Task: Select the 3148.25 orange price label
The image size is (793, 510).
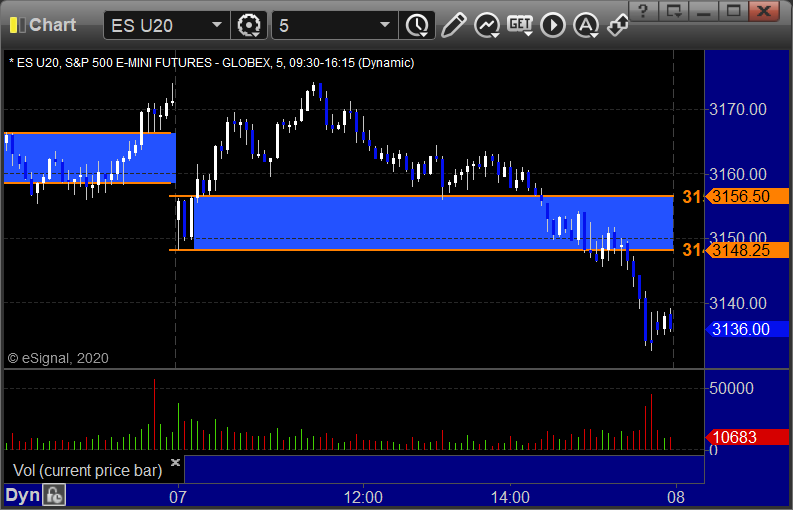Action: click(x=747, y=250)
